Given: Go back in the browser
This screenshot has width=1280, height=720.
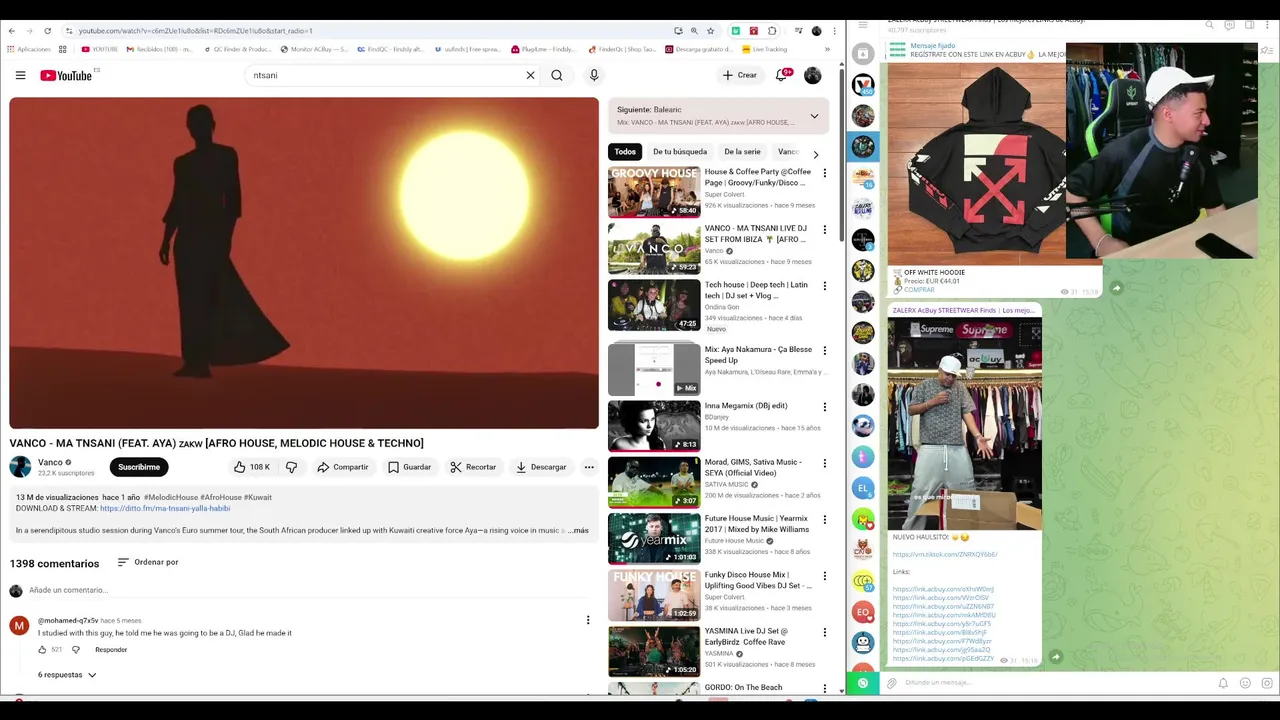Looking at the screenshot, I should coord(11,31).
